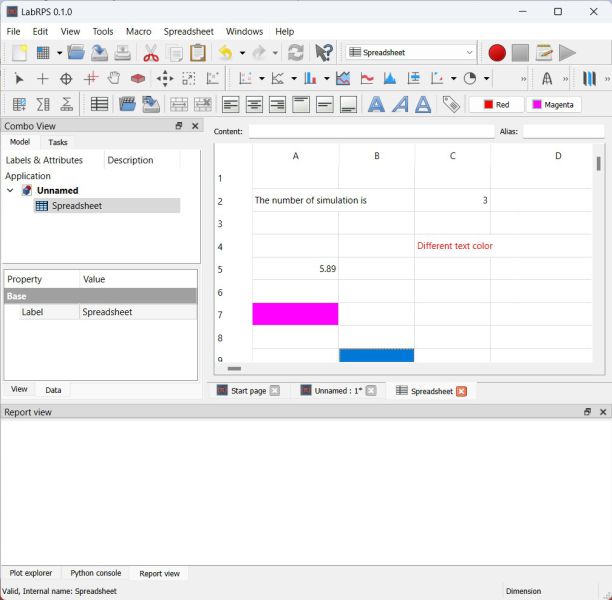Select the Spreadsheet tree item
This screenshot has height=600, width=612.
(x=107, y=206)
